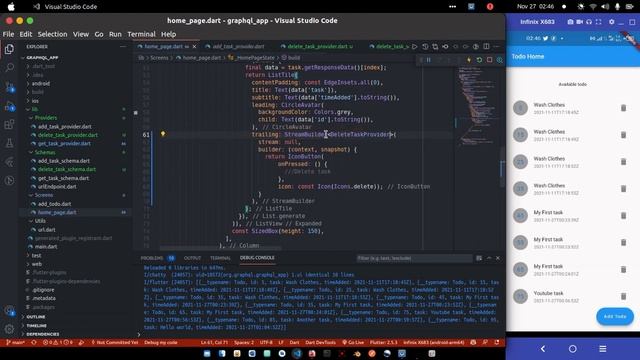Open add_todo.dart in explorer
This screenshot has width=640, height=360.
tap(54, 204)
